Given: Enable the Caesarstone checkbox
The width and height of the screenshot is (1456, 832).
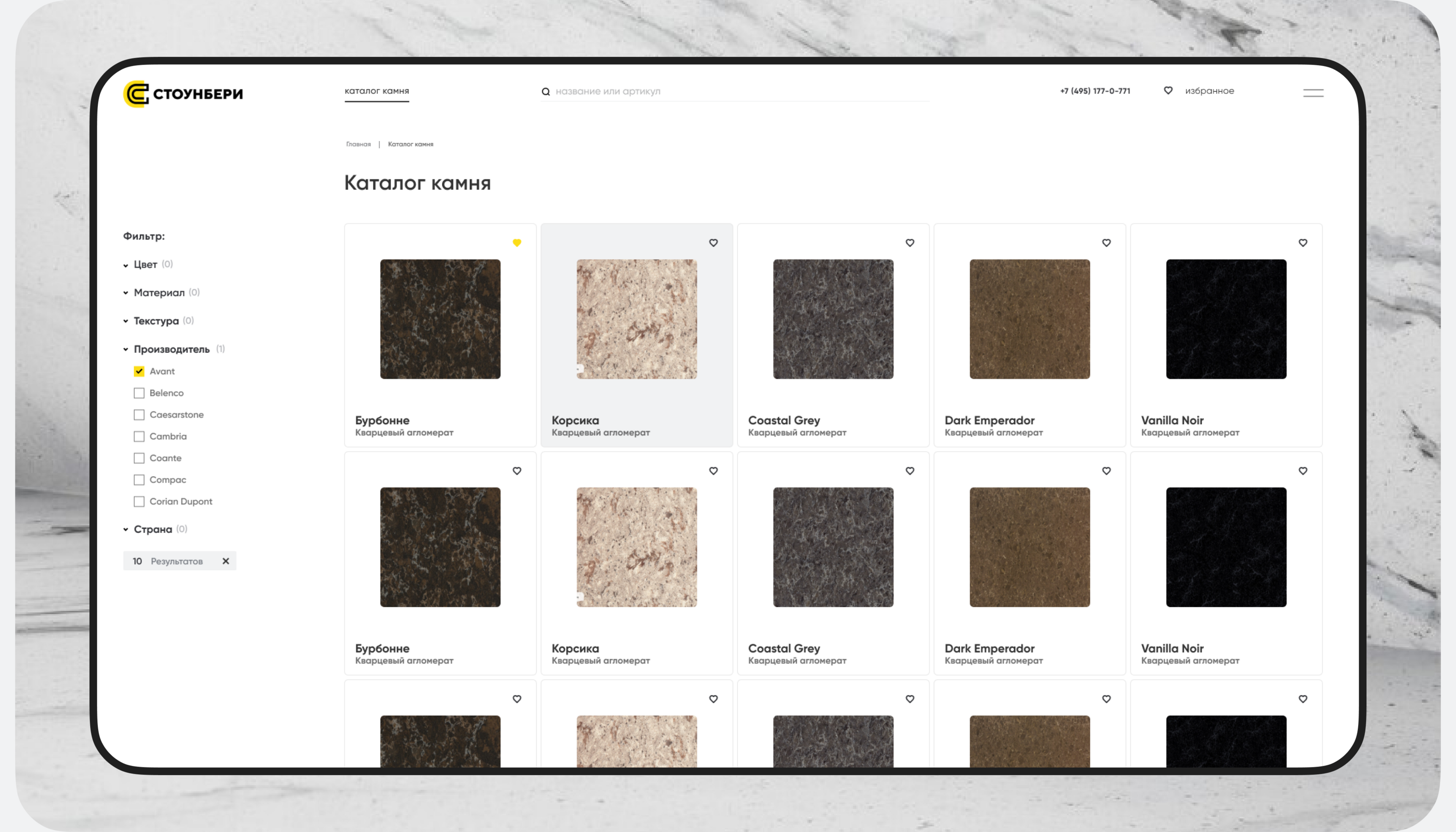Looking at the screenshot, I should tap(139, 415).
